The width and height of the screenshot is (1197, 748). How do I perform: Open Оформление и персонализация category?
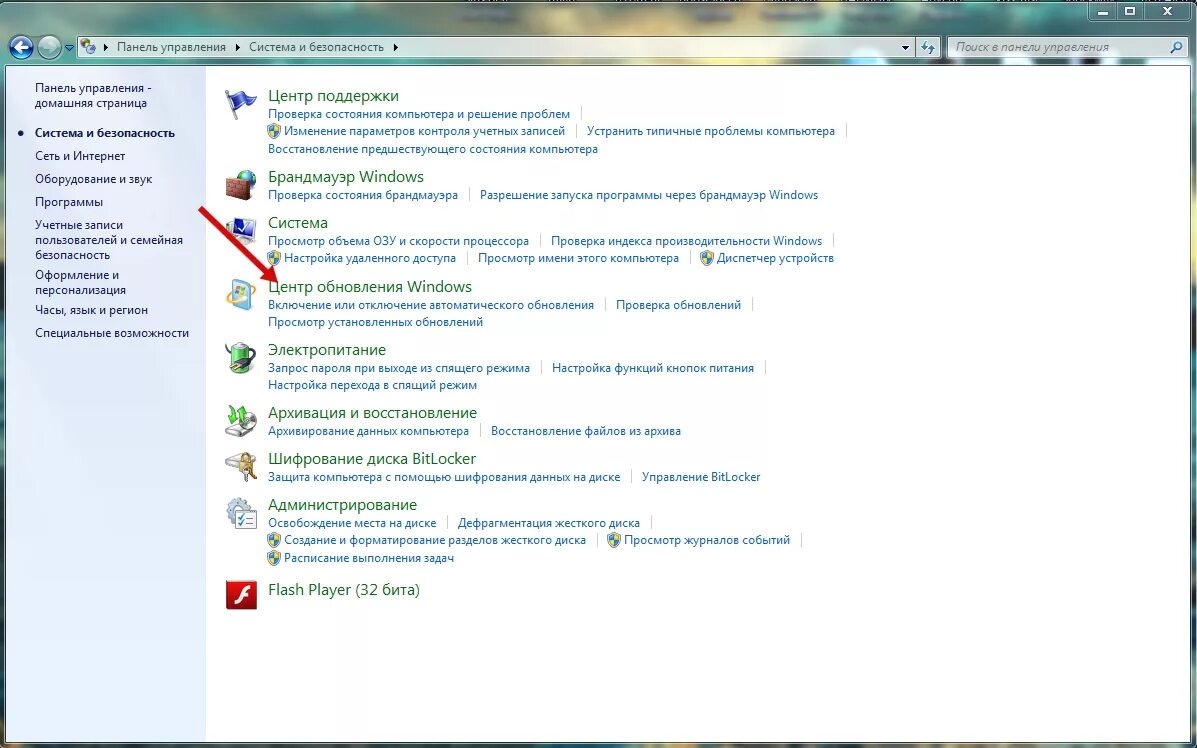(80, 282)
